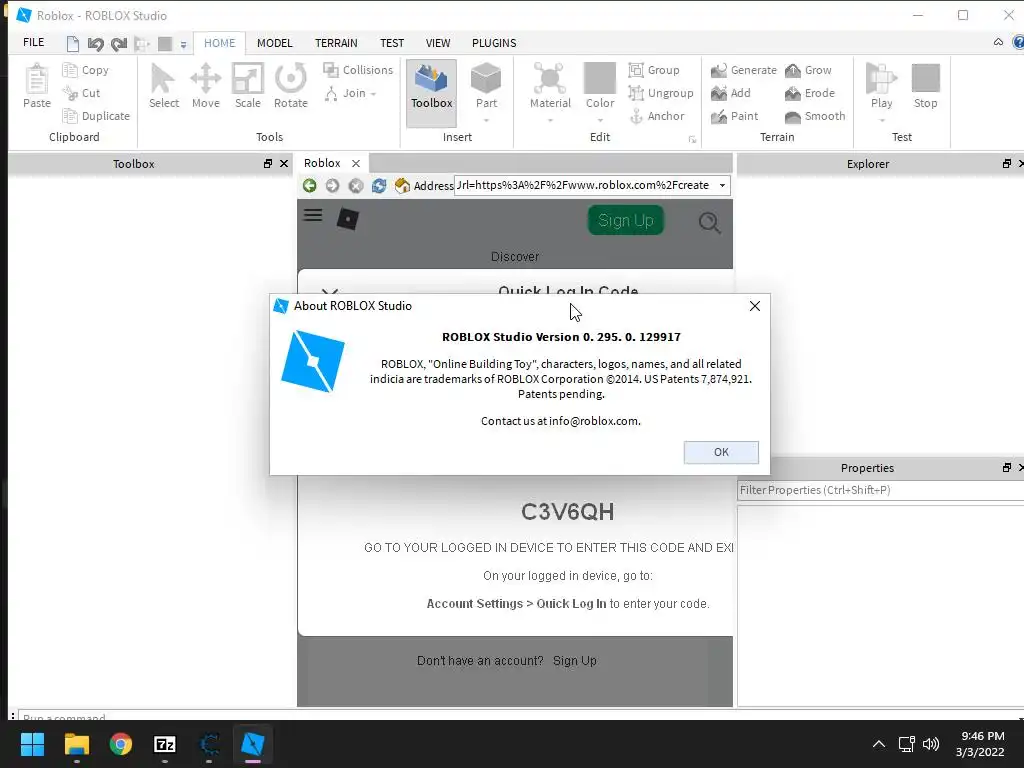Close the Toolbox panel
The image size is (1024, 768).
click(283, 163)
